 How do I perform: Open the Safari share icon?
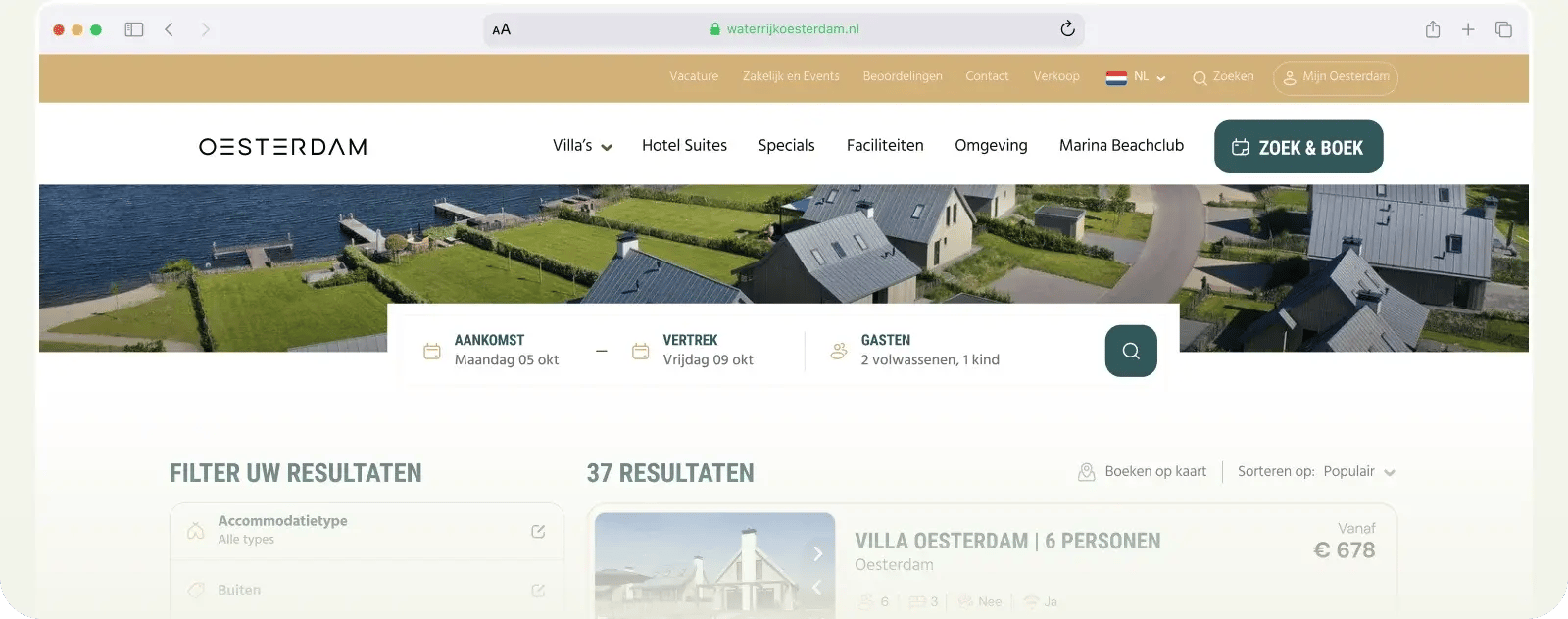[1433, 29]
